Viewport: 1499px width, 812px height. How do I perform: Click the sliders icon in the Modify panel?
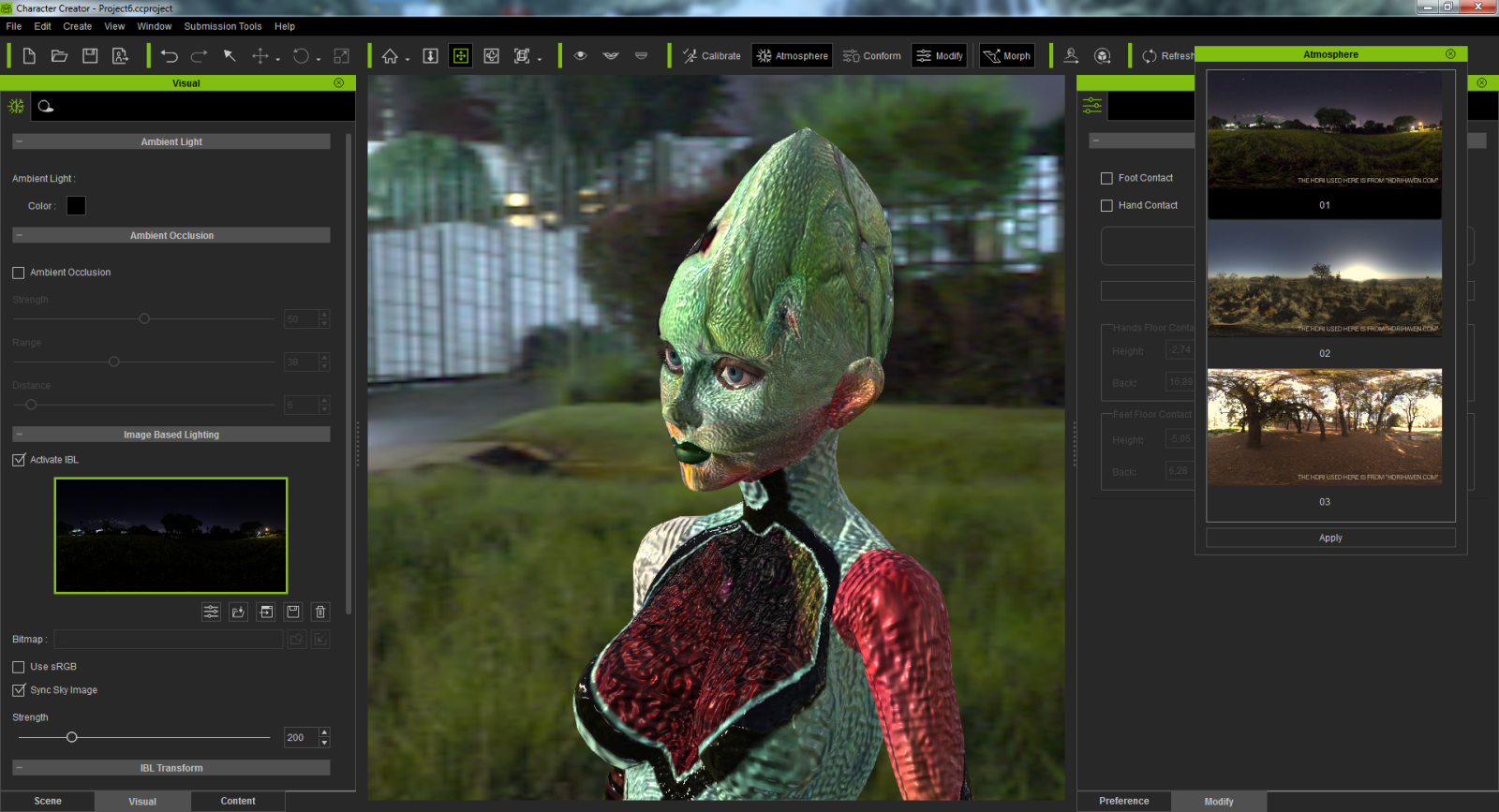pos(1092,106)
